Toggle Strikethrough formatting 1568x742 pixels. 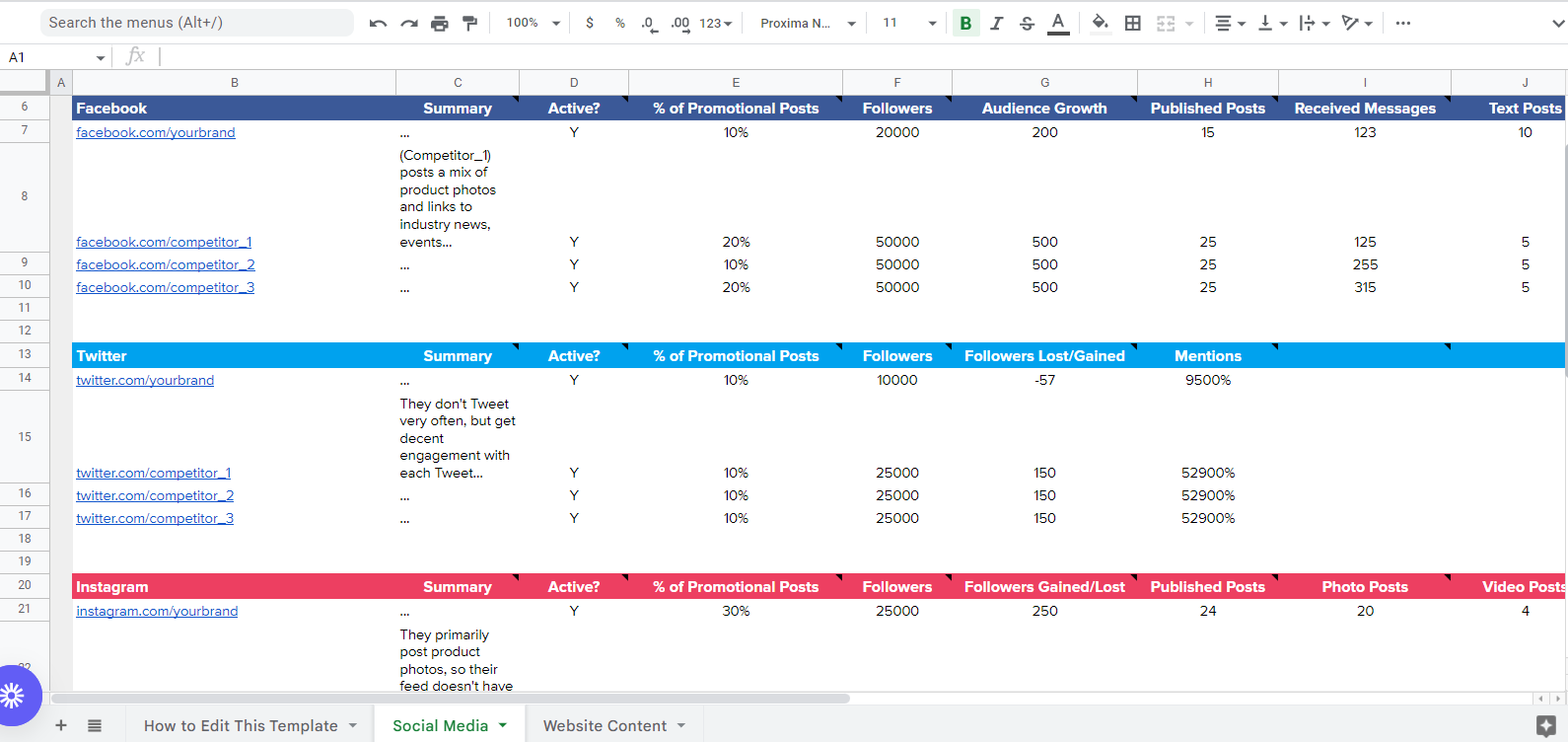point(1027,23)
